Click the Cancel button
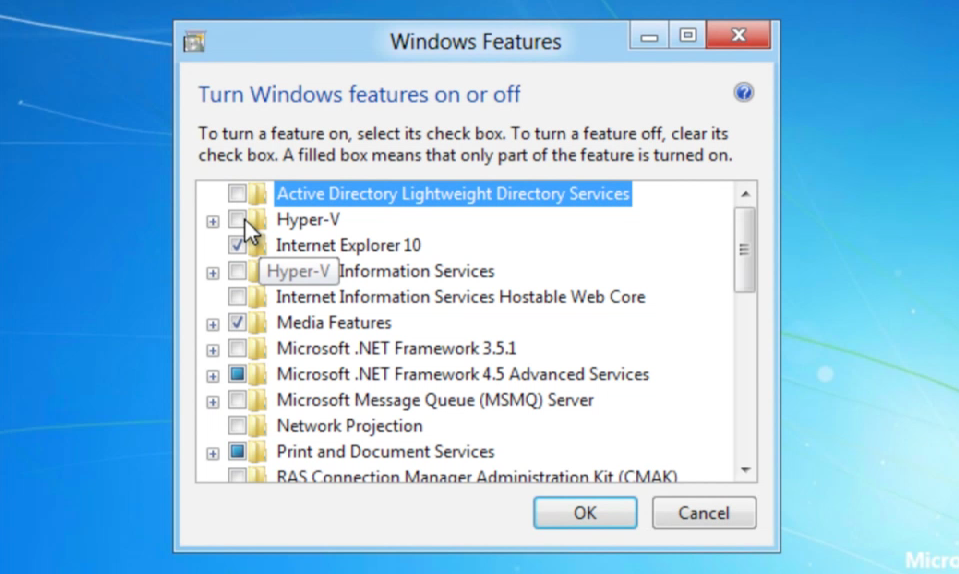The height and width of the screenshot is (574, 959). click(704, 513)
